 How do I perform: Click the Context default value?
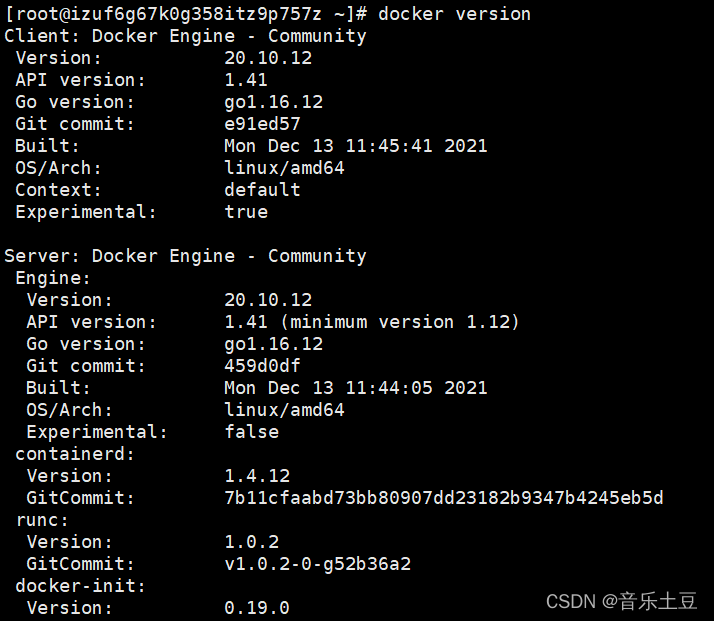262,190
